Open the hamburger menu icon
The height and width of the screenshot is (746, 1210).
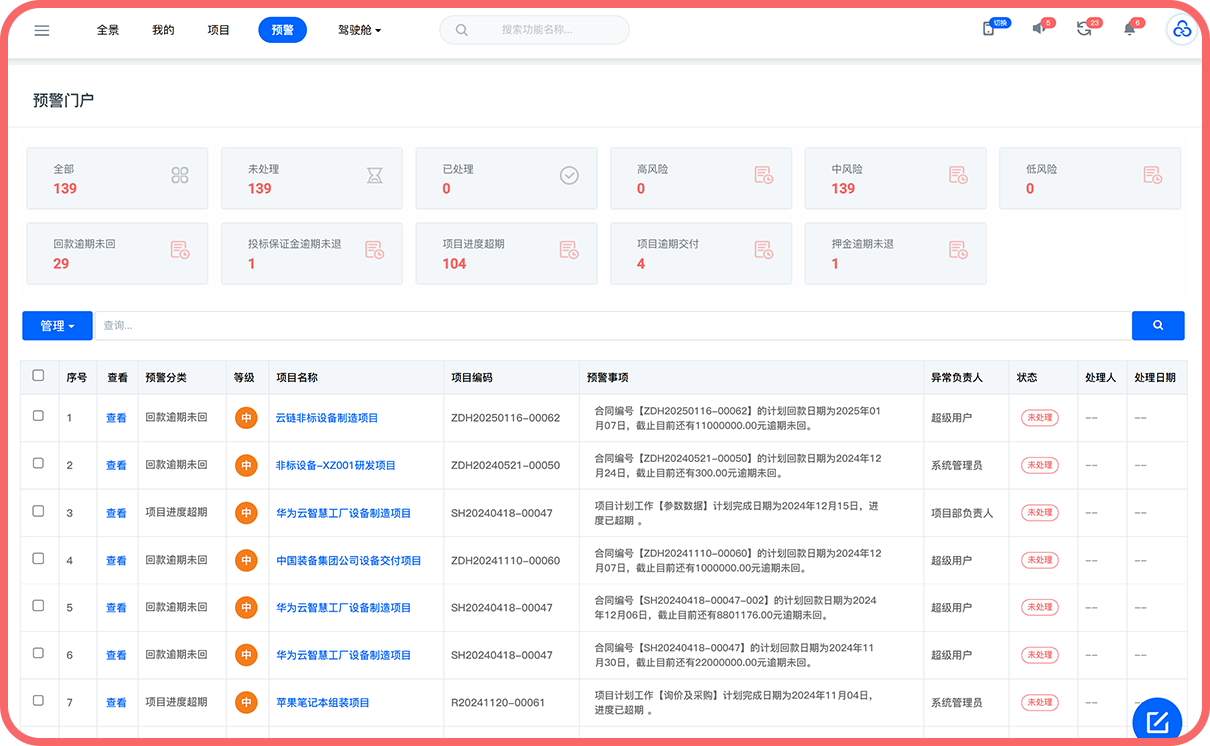(x=42, y=30)
